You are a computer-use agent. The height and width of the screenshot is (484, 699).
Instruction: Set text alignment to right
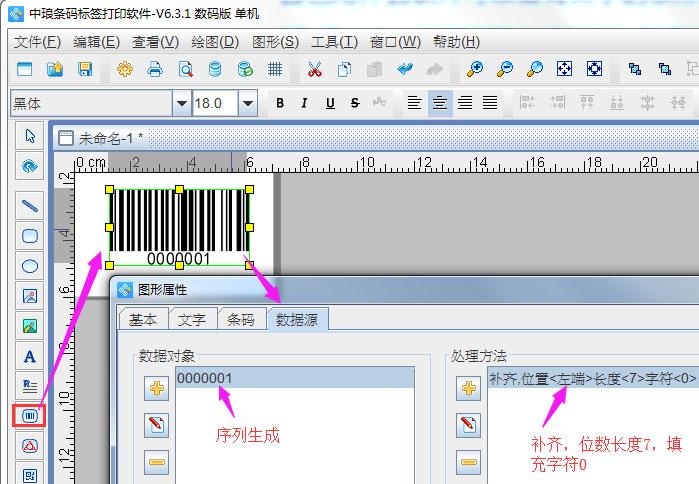[x=465, y=103]
